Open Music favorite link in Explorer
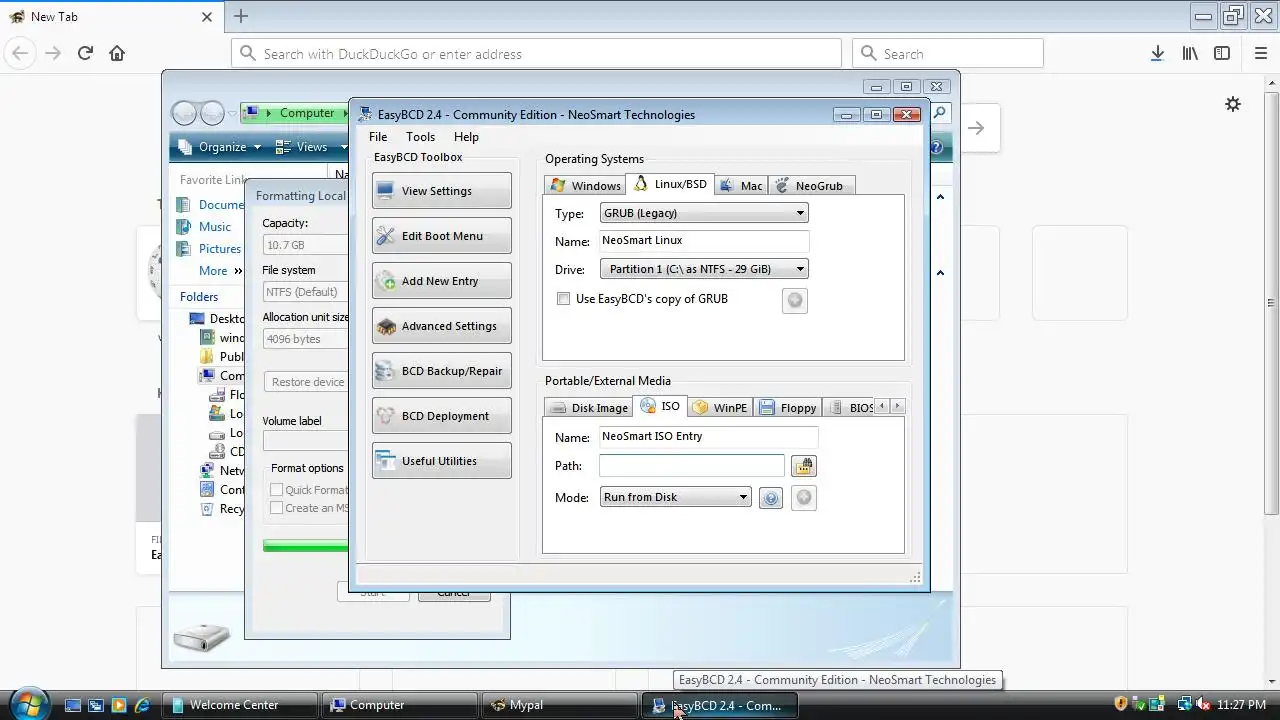1280x720 pixels. 205,227
